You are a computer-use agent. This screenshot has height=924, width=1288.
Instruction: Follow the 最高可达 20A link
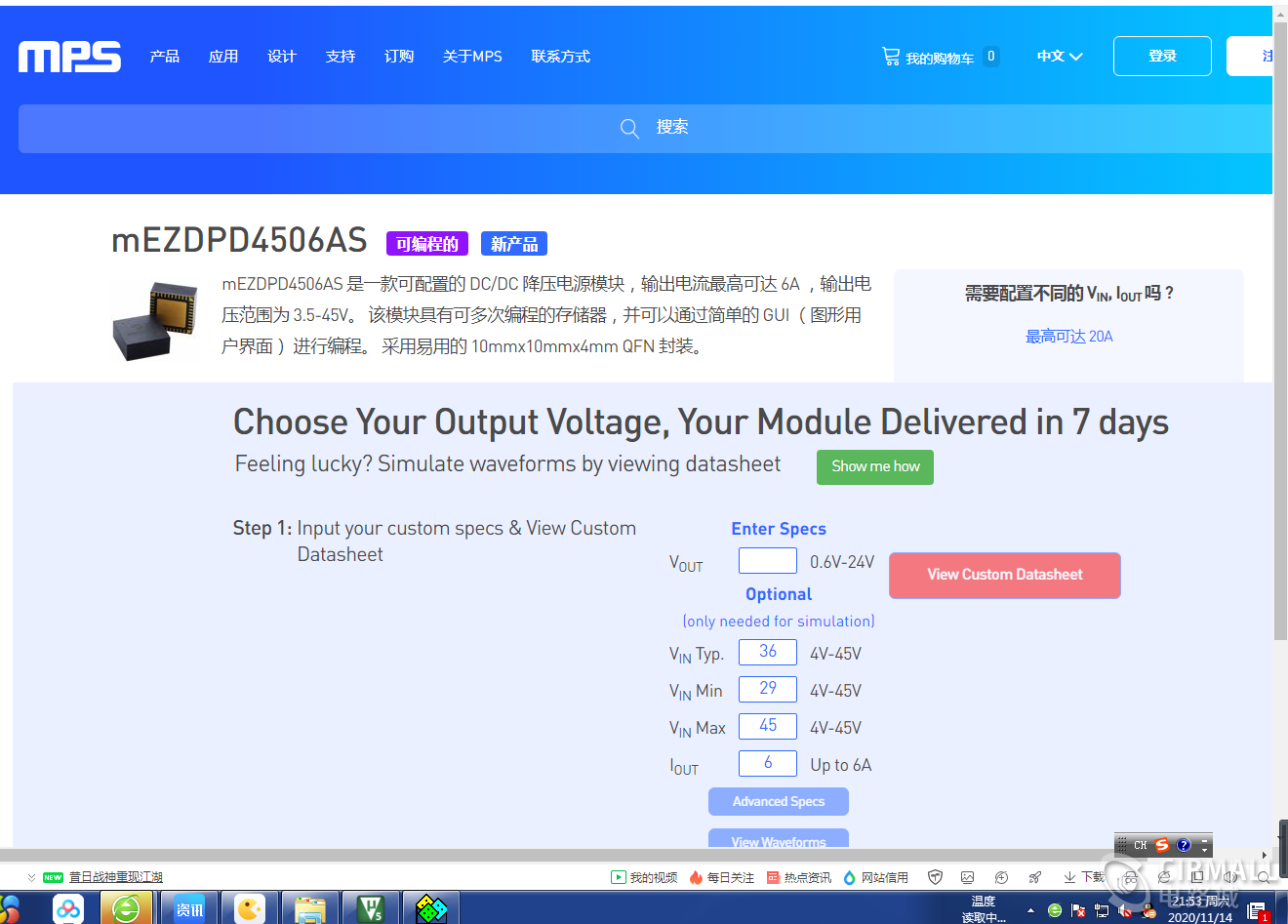point(1068,337)
